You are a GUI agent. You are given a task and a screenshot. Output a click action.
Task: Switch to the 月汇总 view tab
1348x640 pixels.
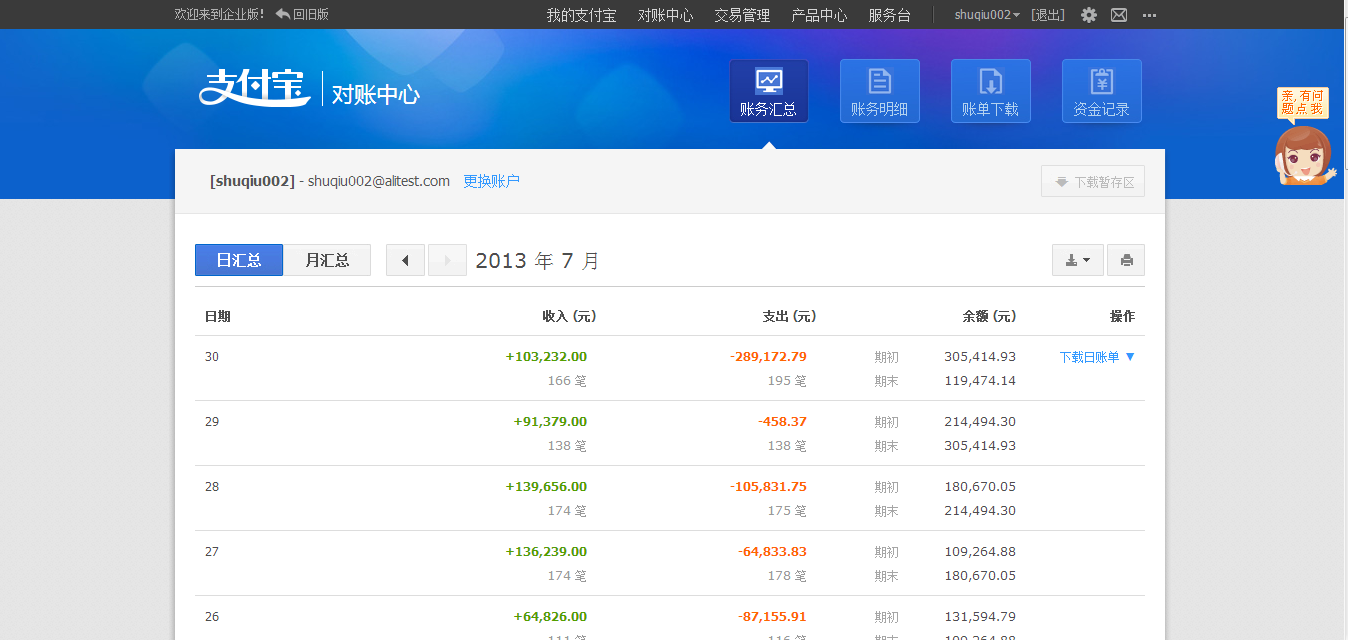pyautogui.click(x=327, y=260)
